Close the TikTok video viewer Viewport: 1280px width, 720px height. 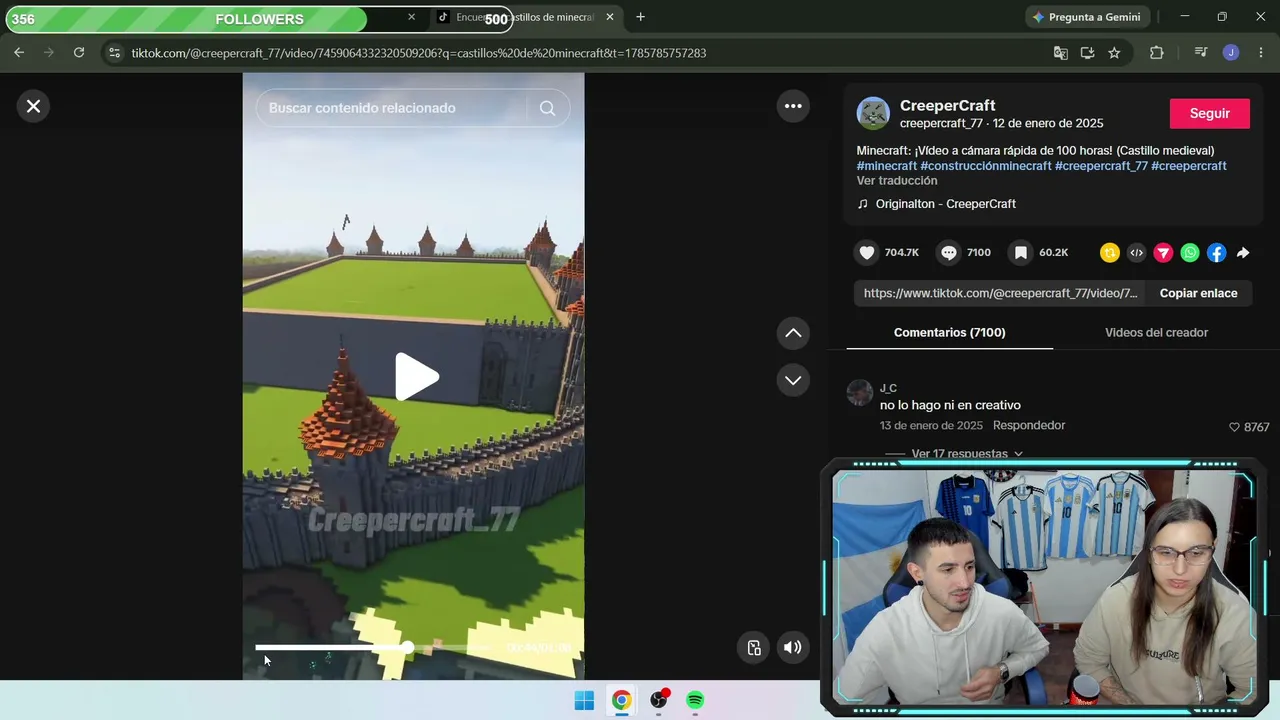tap(33, 106)
